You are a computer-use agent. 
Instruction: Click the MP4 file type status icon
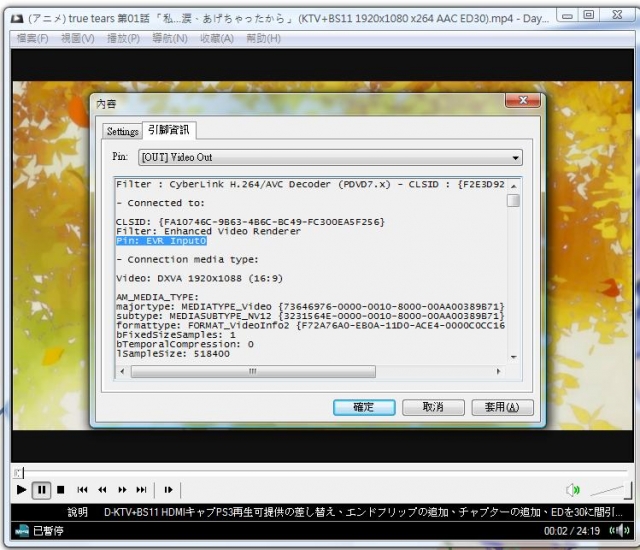click(x=22, y=531)
